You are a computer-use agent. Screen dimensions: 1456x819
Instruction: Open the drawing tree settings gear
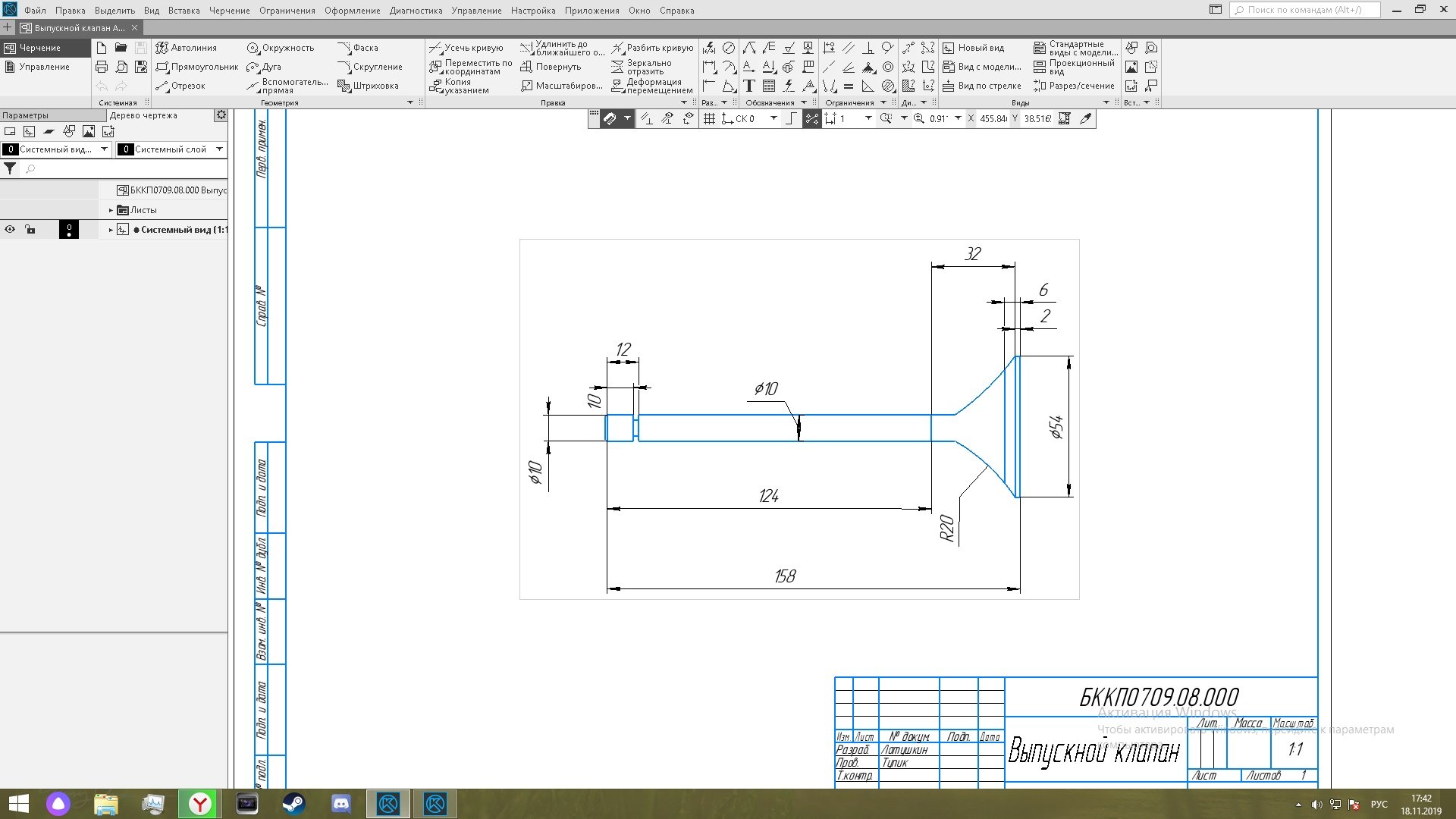[221, 115]
